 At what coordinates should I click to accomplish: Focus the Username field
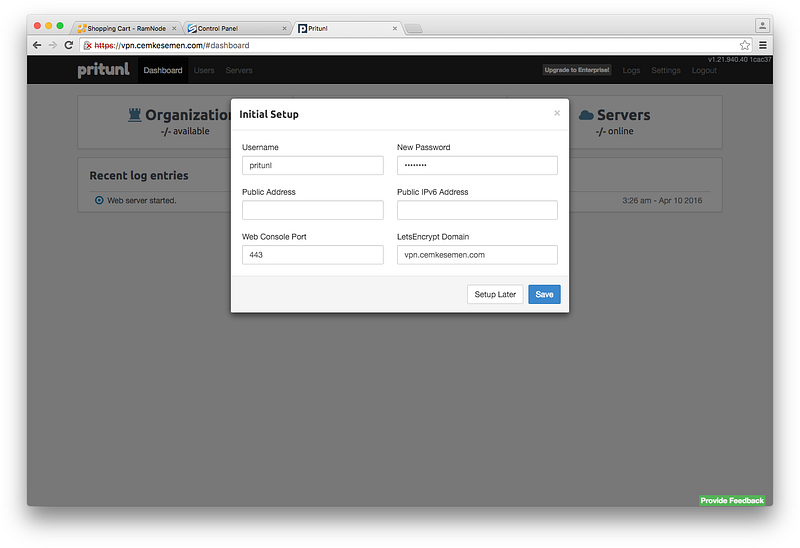313,165
